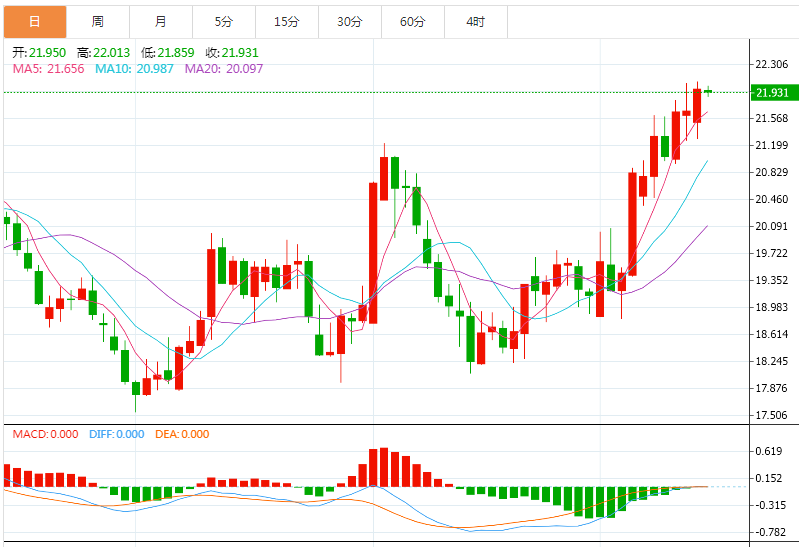Click the 21.199 price axis label
The height and width of the screenshot is (547, 799).
tap(771, 145)
